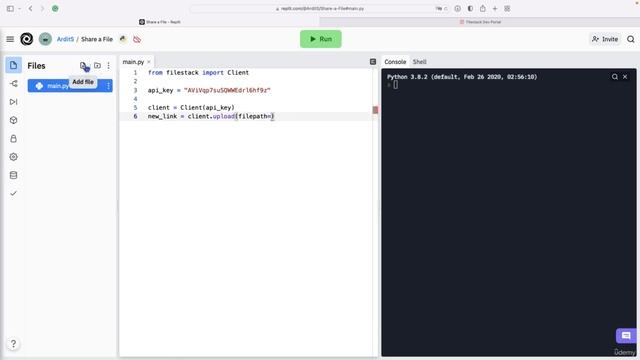Run the program with Run button

coord(321,39)
